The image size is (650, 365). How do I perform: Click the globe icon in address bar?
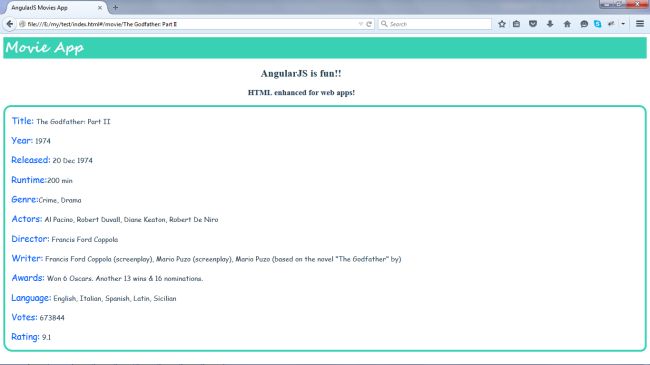point(22,24)
